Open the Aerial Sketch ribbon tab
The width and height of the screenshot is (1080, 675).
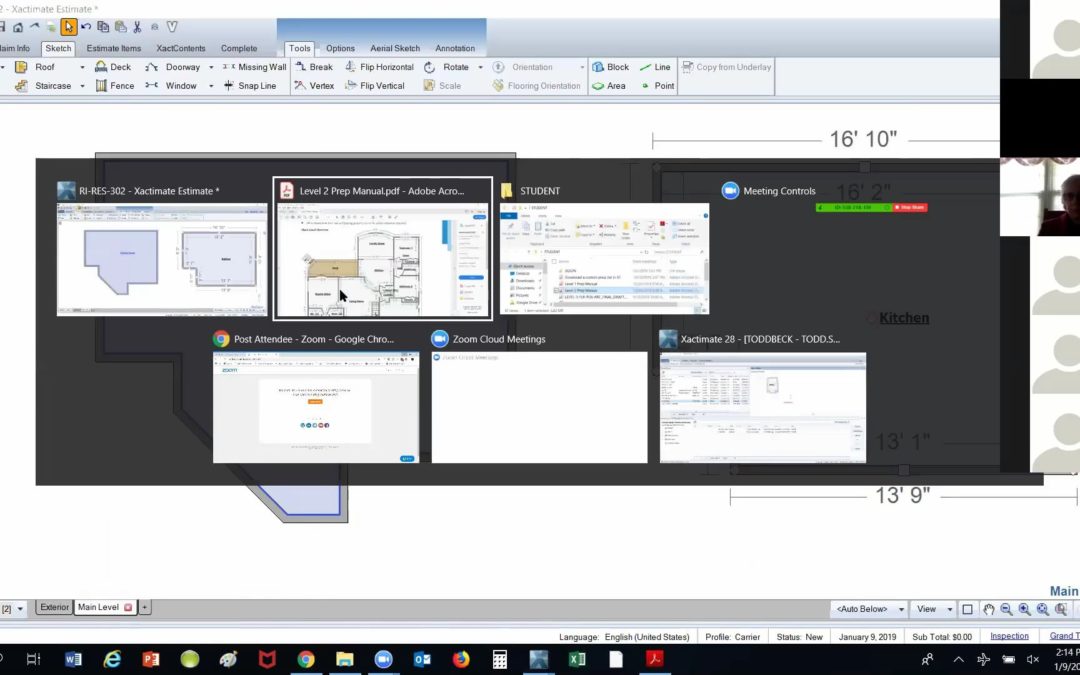[x=395, y=48]
